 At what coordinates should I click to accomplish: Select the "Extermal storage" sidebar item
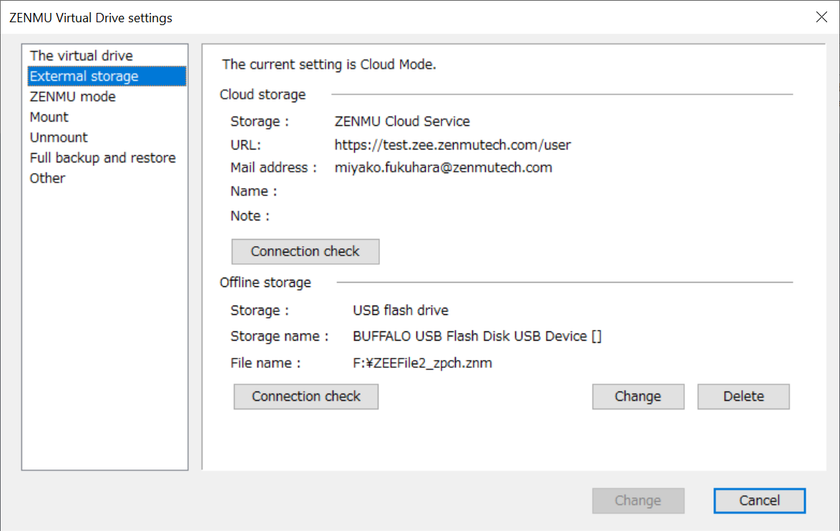tap(84, 76)
